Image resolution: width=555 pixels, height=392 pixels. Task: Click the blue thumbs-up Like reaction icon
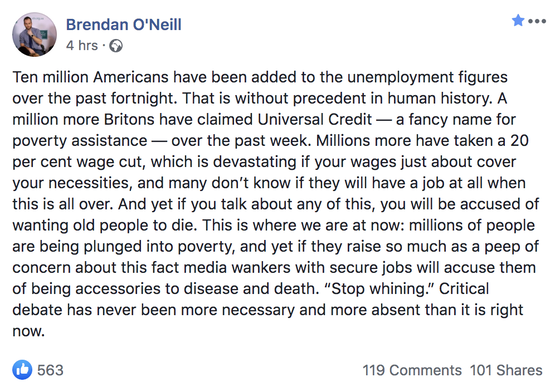pos(22,370)
